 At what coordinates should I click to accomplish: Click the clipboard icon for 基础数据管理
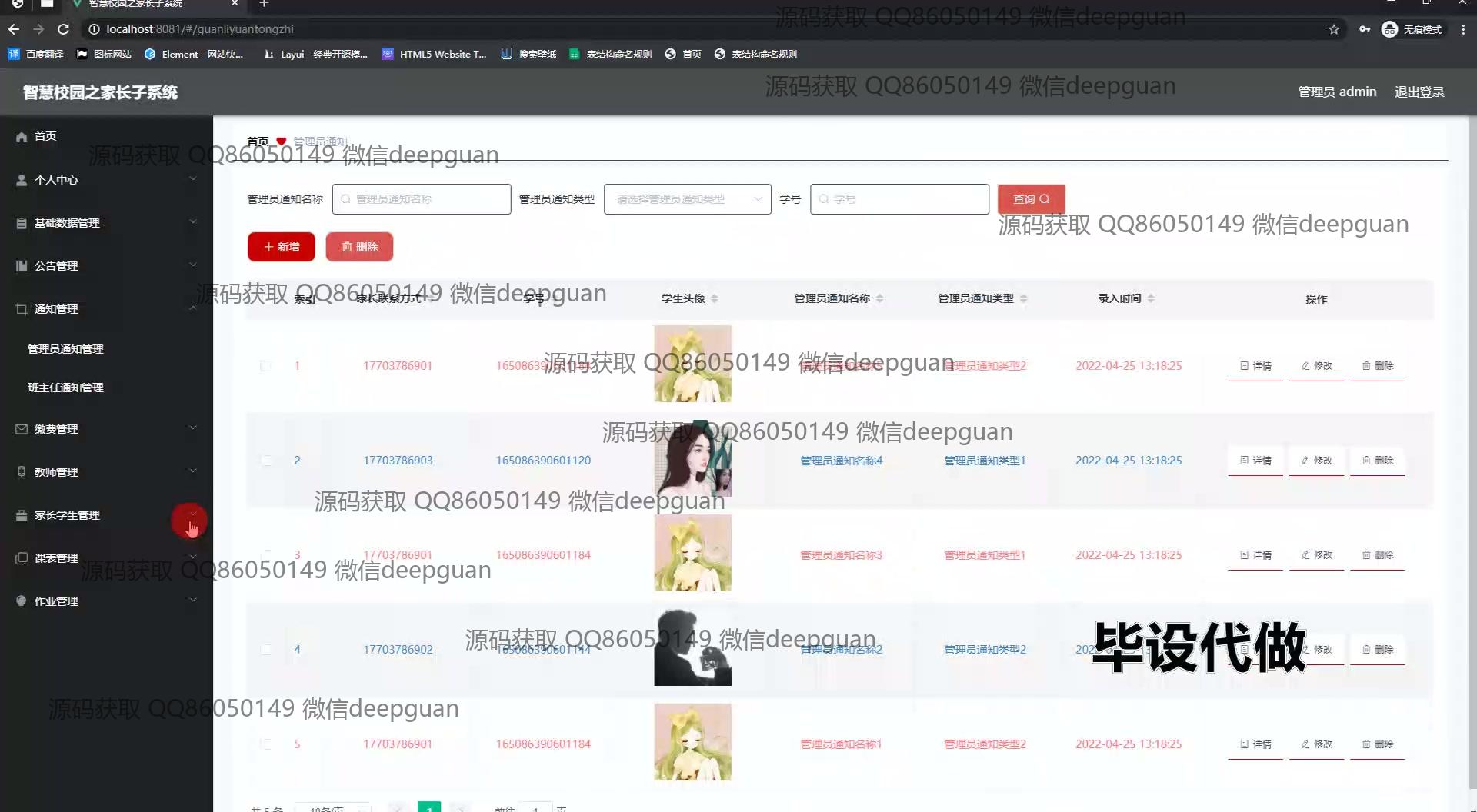22,223
